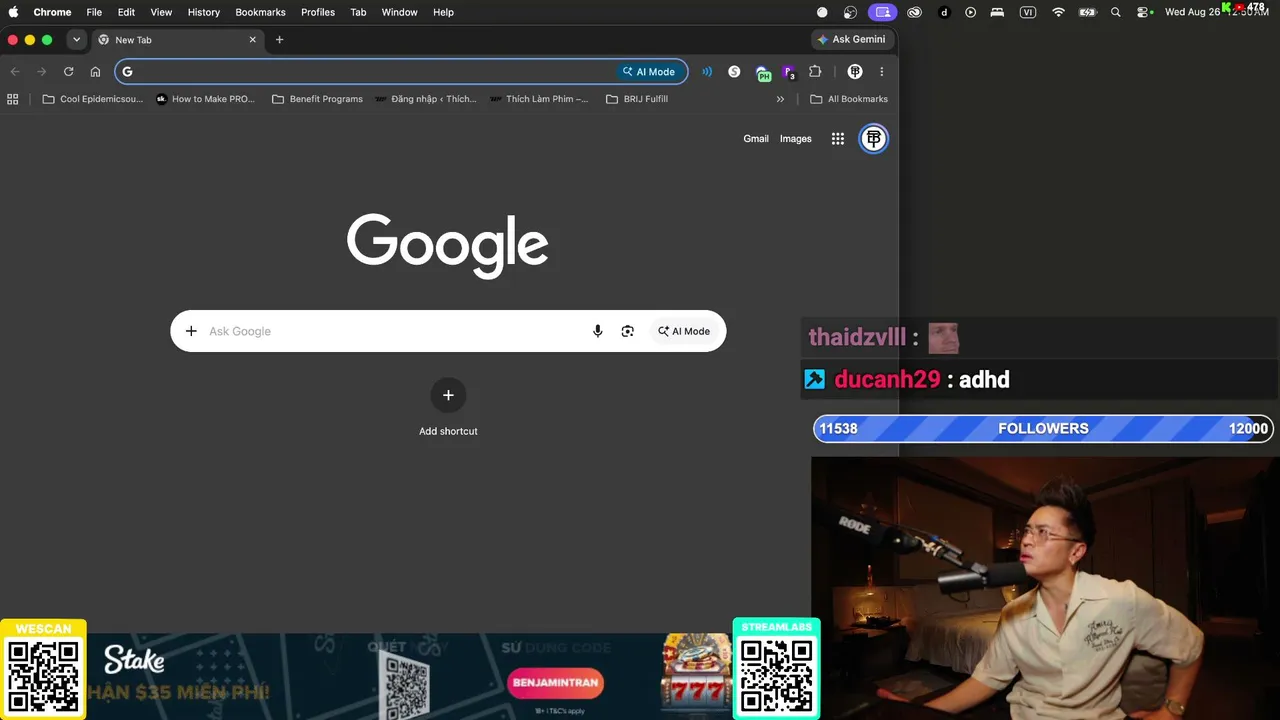Open the Google apps grid launcher
The image size is (1280, 720).
pyautogui.click(x=838, y=139)
